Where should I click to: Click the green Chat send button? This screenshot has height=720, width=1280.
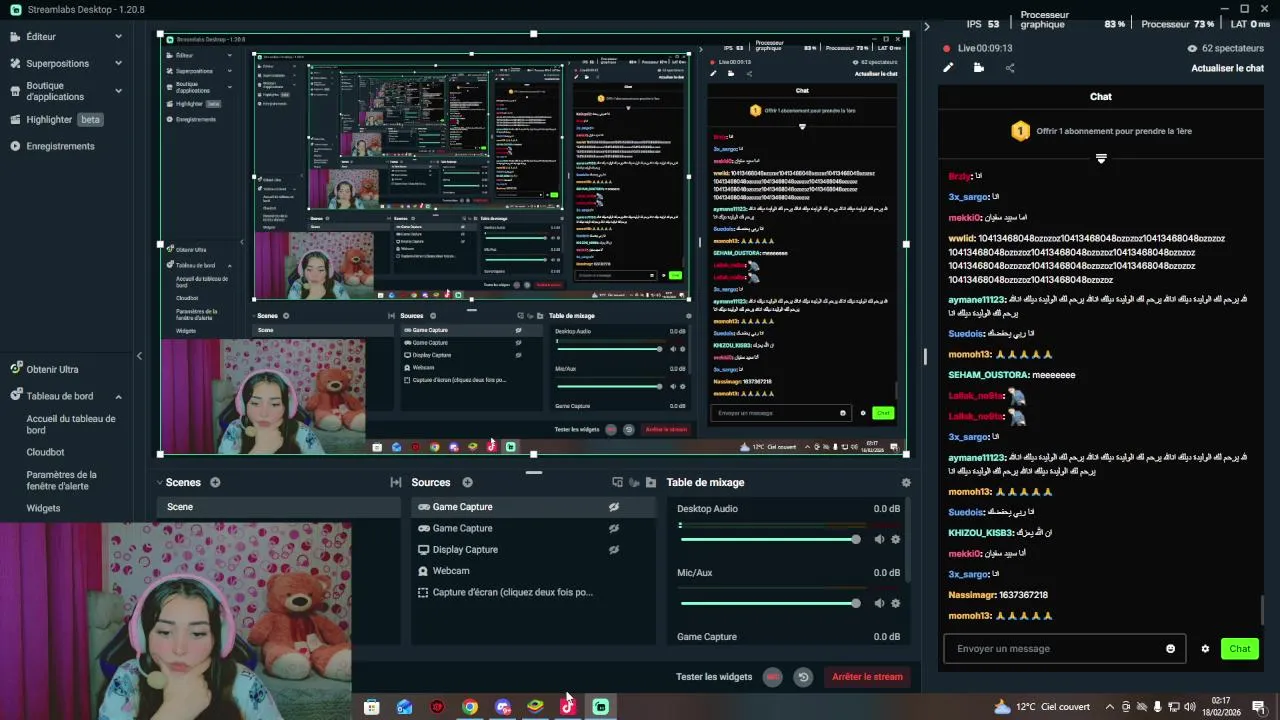click(1240, 649)
